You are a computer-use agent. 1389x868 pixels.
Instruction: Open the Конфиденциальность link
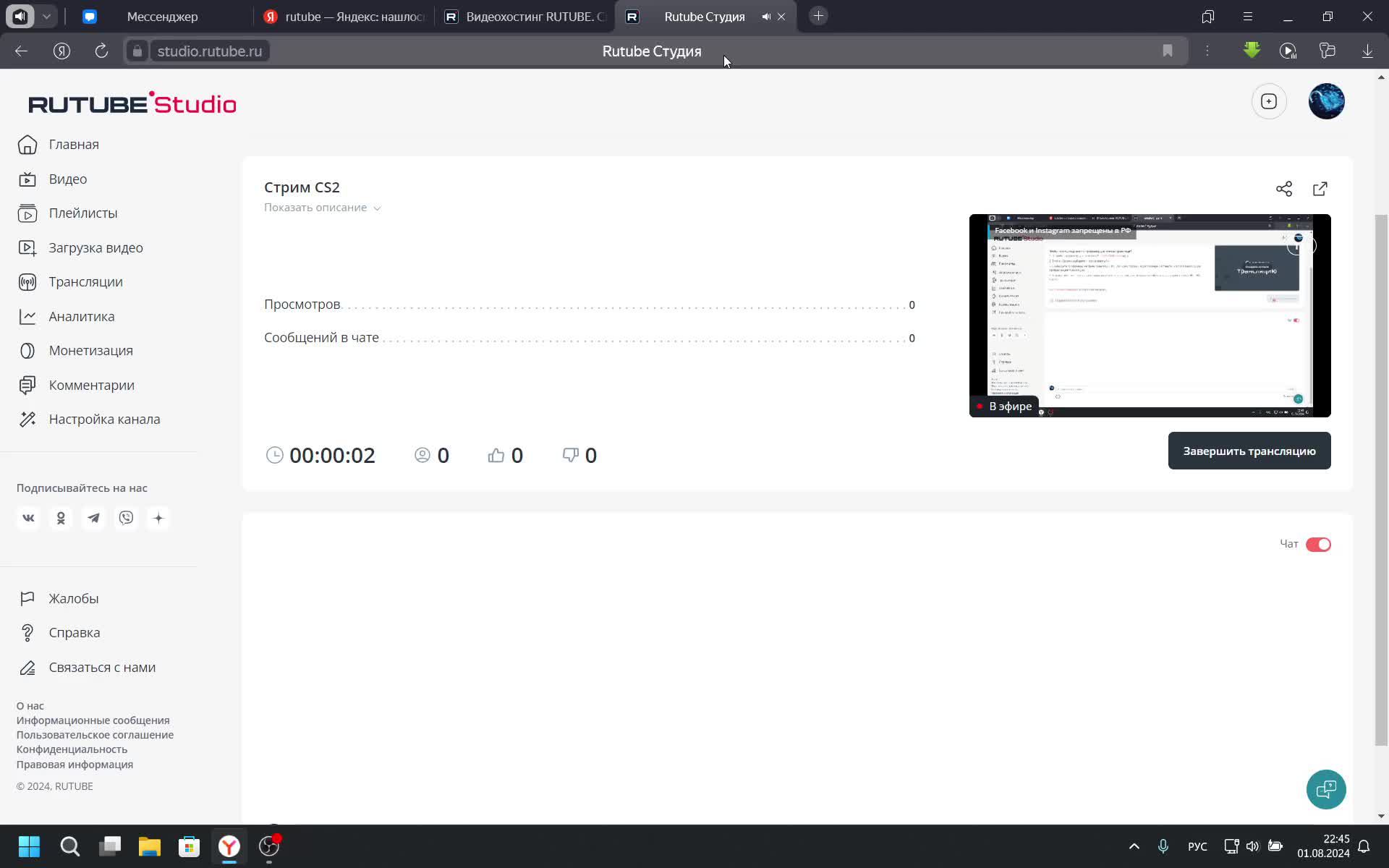tap(72, 749)
